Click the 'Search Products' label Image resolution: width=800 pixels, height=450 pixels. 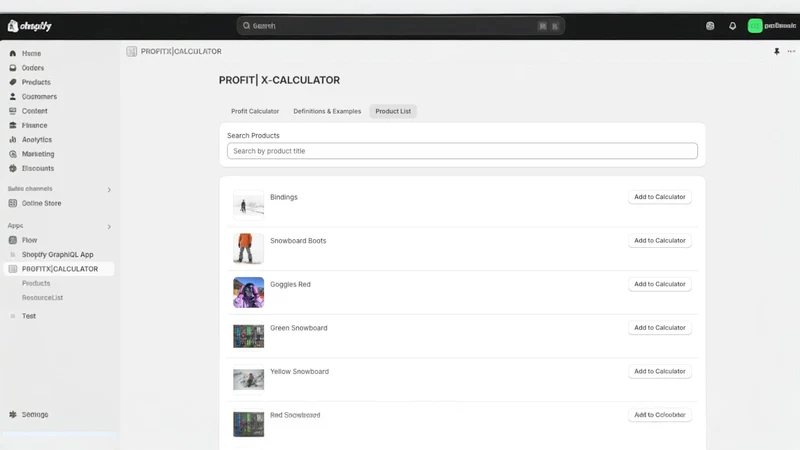253,135
